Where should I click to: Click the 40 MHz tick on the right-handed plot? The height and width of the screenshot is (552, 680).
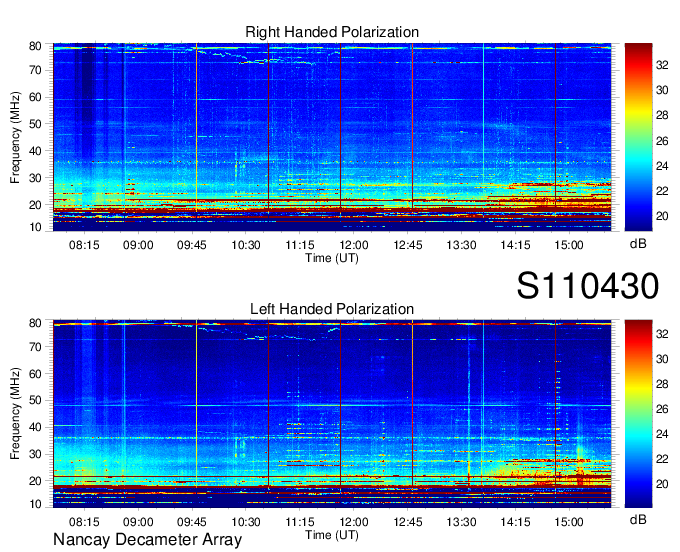click(x=35, y=151)
